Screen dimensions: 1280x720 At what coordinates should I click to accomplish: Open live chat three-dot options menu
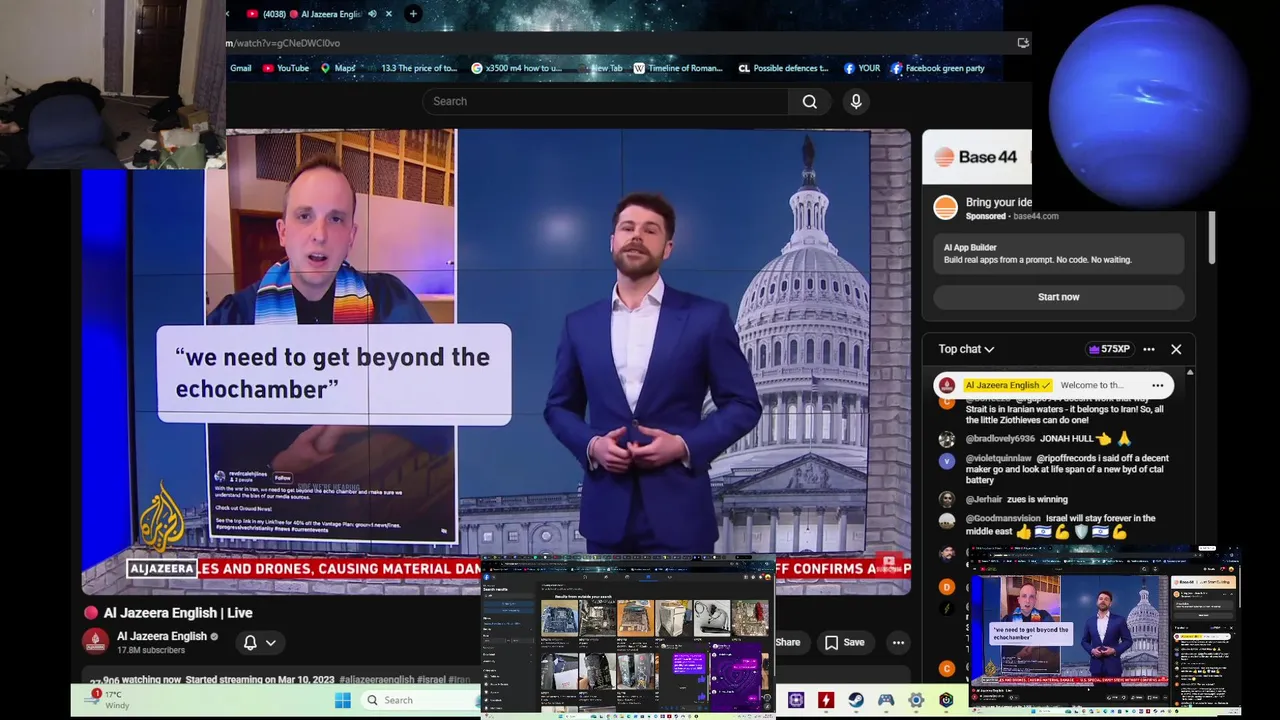(1149, 349)
